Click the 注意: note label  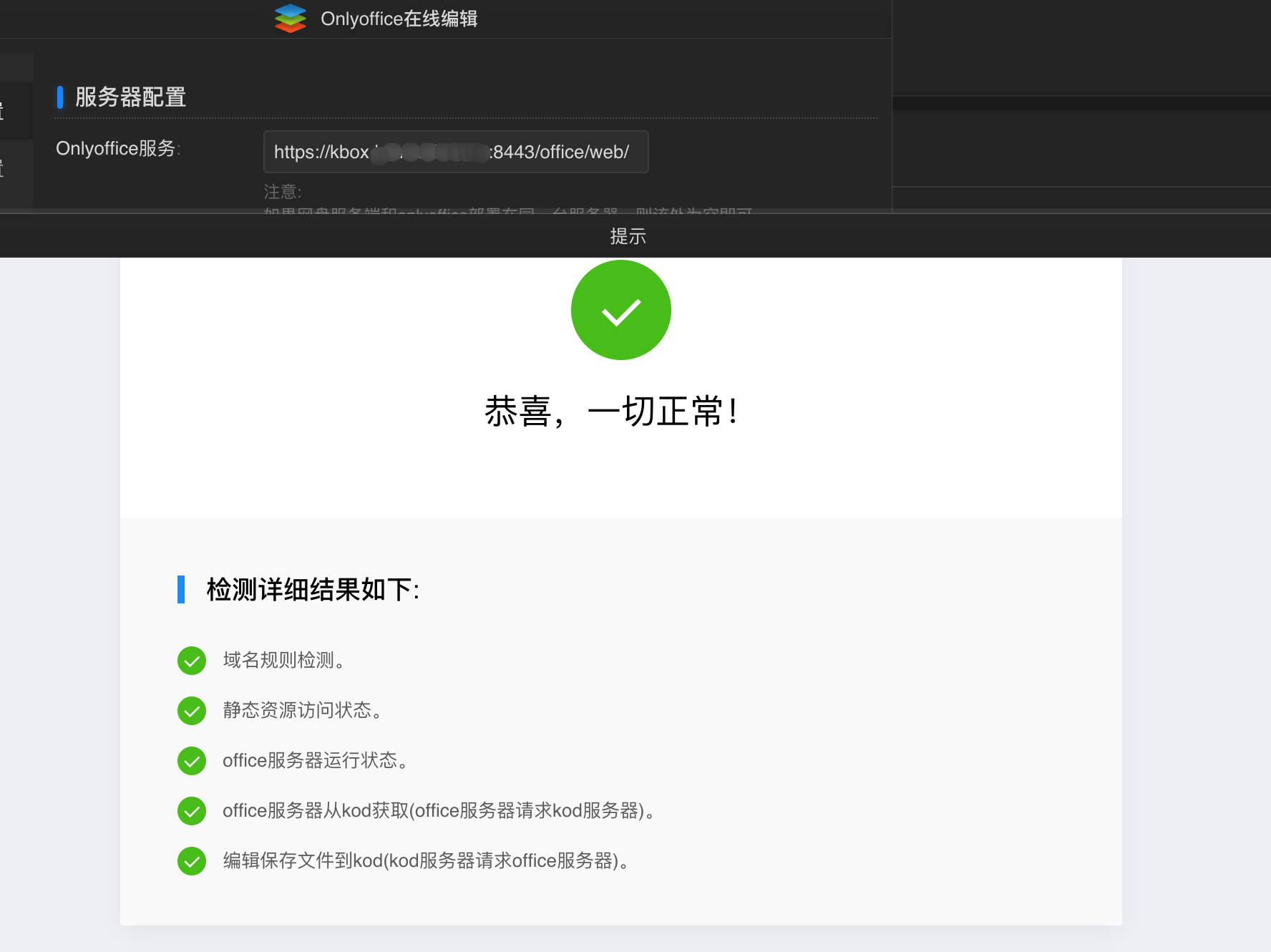(x=283, y=192)
